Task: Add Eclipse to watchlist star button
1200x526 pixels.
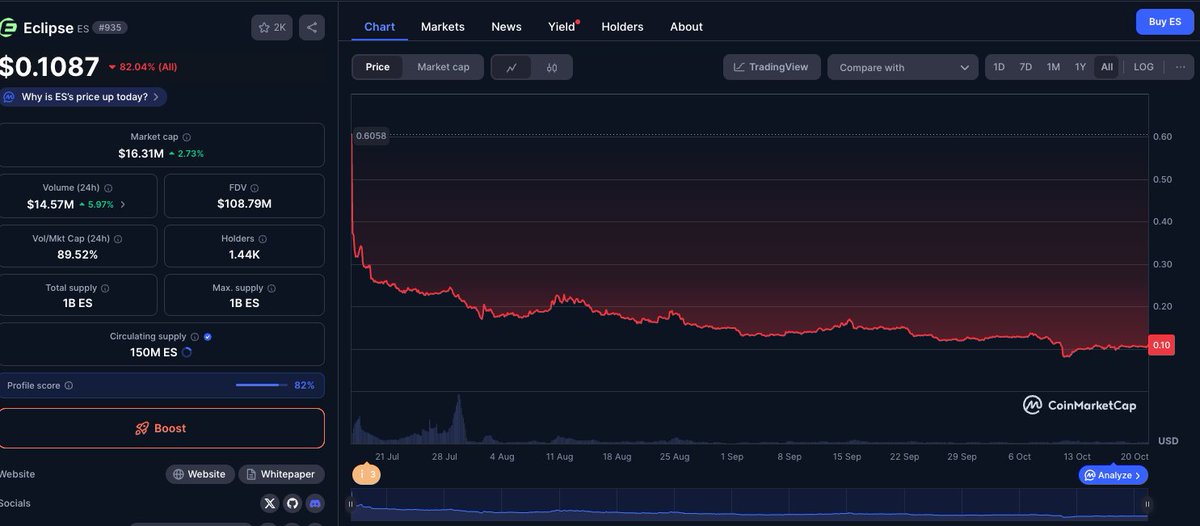Action: (x=272, y=28)
